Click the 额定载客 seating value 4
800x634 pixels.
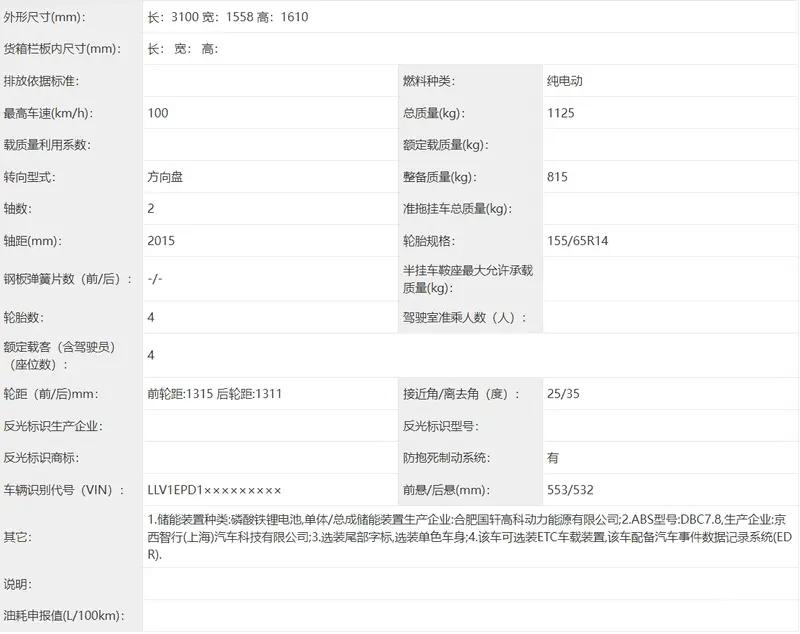click(149, 354)
